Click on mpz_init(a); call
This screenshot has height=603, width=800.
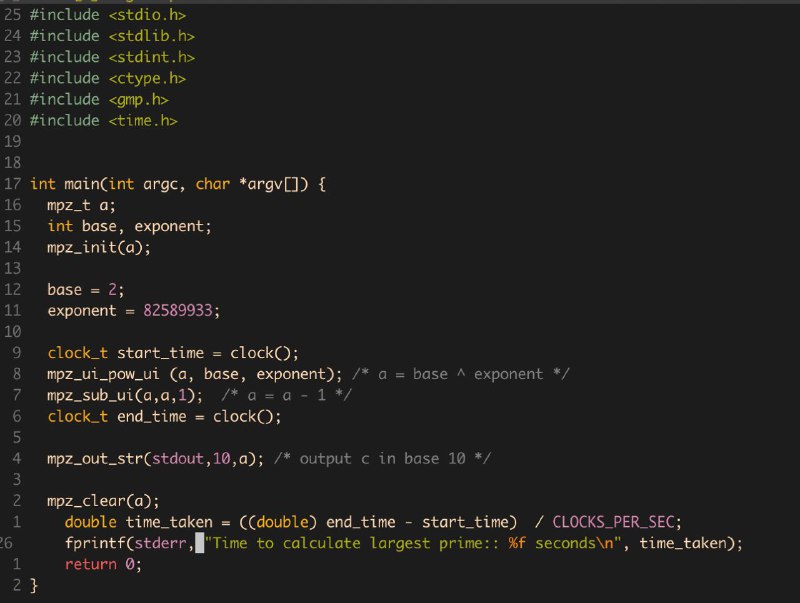(99, 247)
